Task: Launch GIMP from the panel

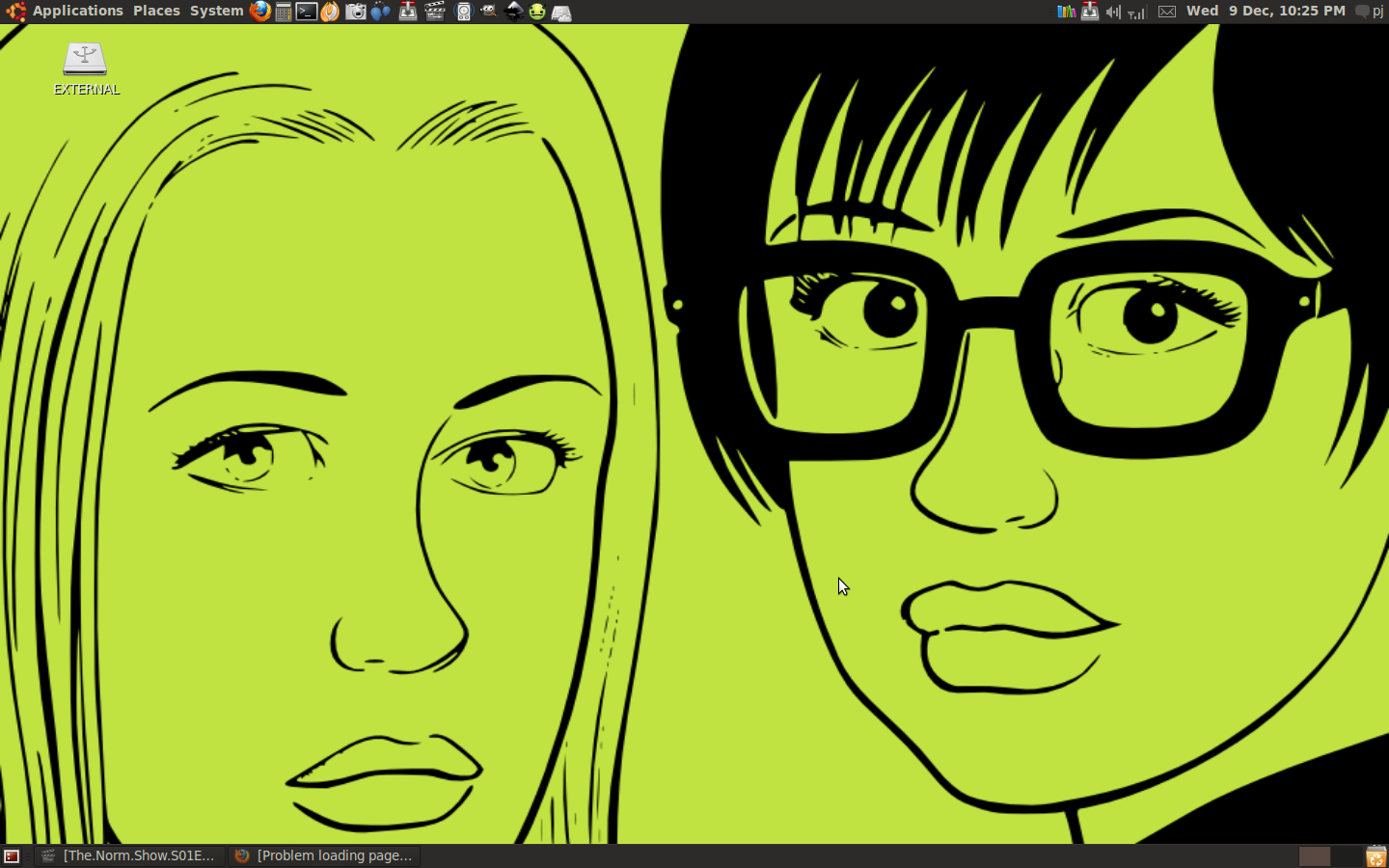Action: pos(489,12)
